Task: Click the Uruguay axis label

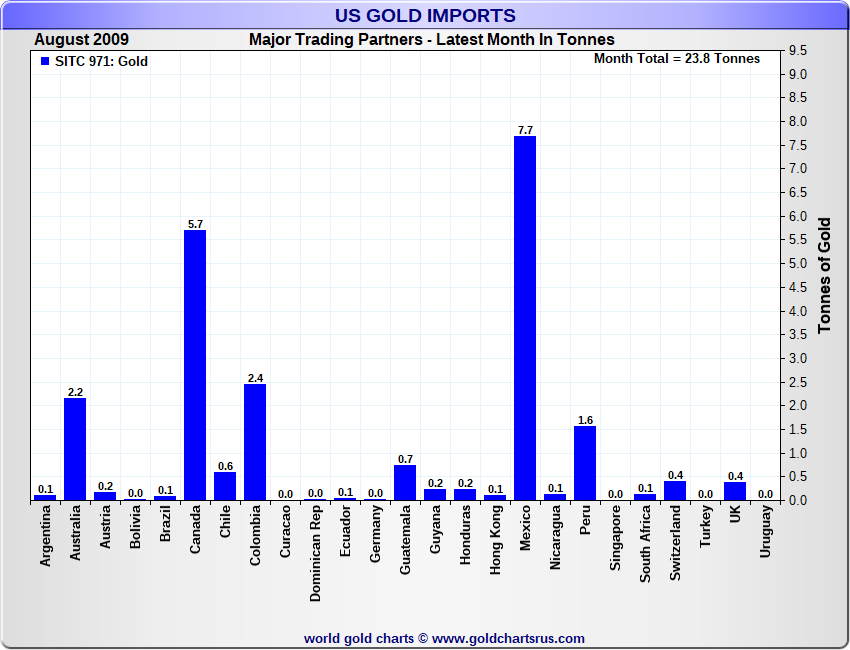Action: [x=765, y=531]
